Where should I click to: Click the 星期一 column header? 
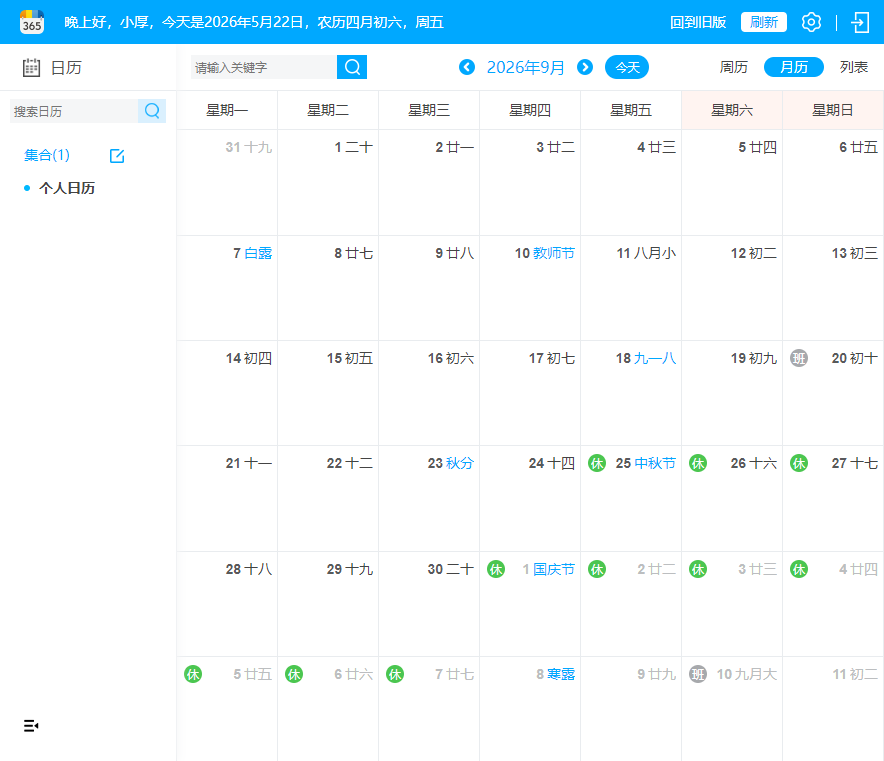(x=227, y=110)
